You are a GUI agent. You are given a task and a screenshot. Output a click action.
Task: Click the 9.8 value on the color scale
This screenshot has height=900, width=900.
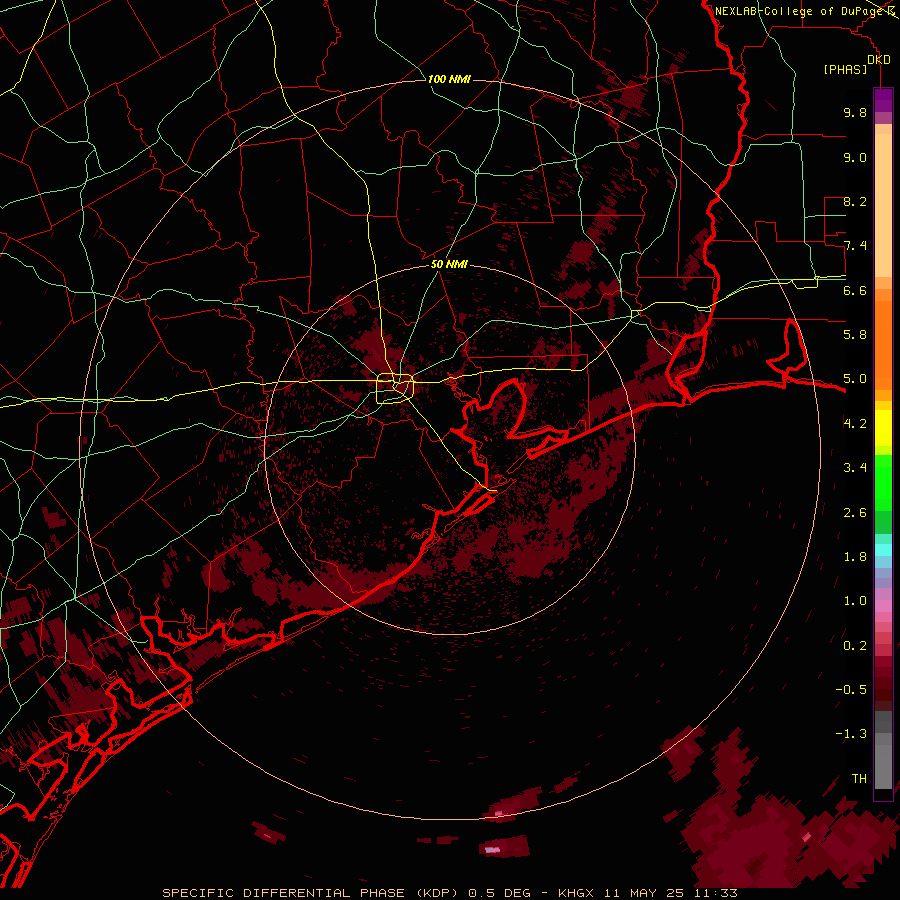tap(855, 112)
